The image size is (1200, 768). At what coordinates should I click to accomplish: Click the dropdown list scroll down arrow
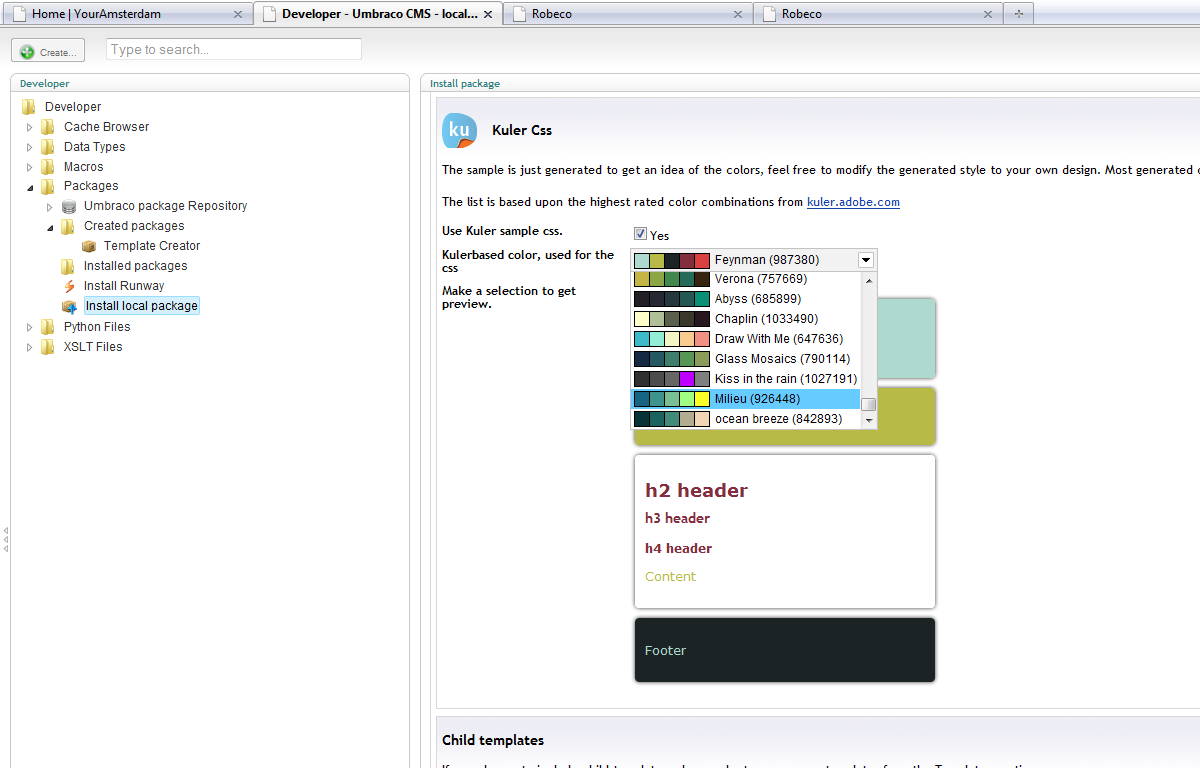coord(869,421)
